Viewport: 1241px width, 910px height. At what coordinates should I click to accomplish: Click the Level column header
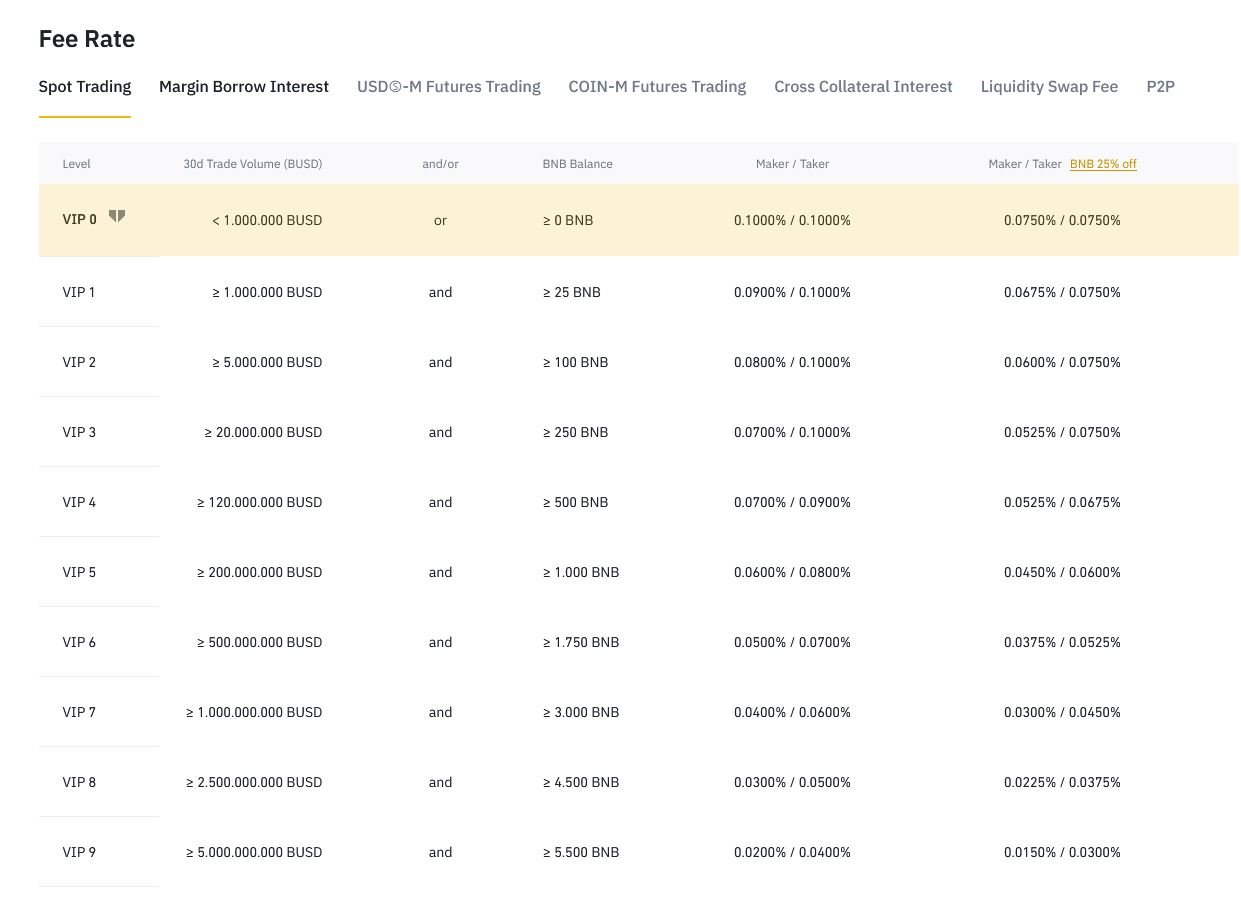coord(76,164)
